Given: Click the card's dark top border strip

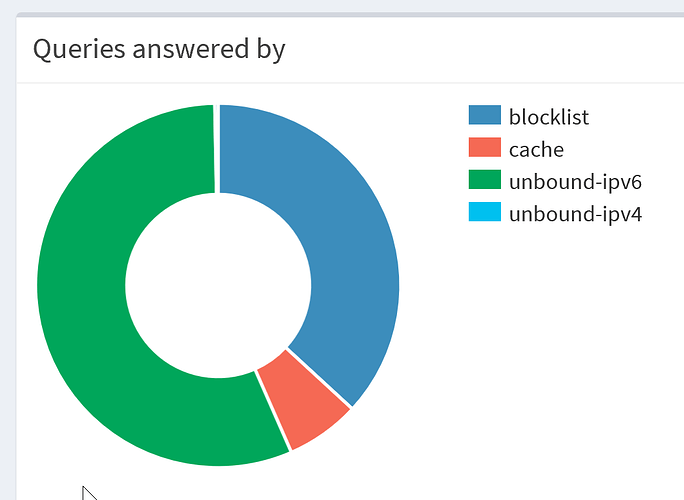Looking at the screenshot, I should click(350, 15).
